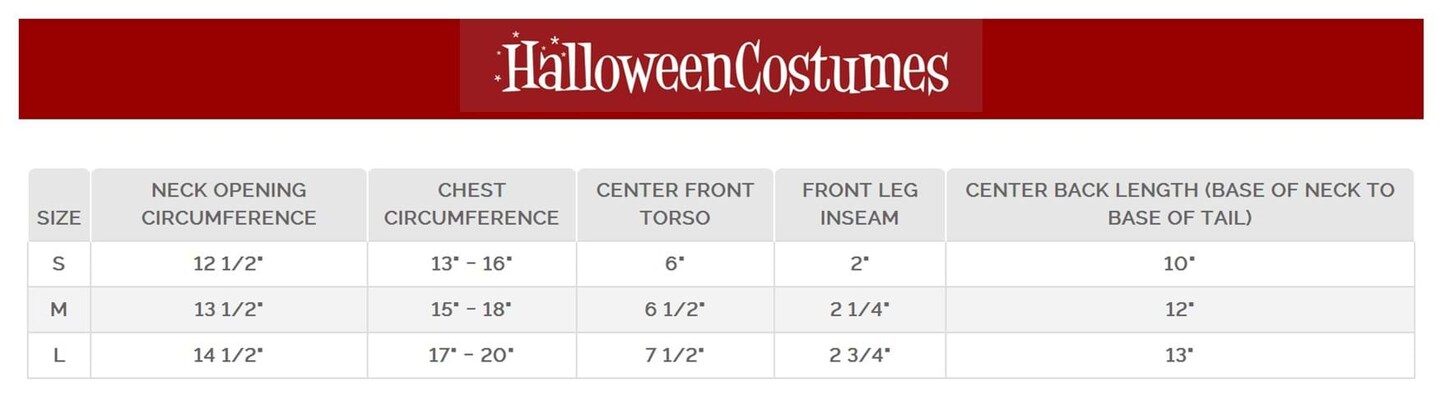Click the 15" - 18" chest cell
This screenshot has height=406, width=1440.
[x=472, y=310]
